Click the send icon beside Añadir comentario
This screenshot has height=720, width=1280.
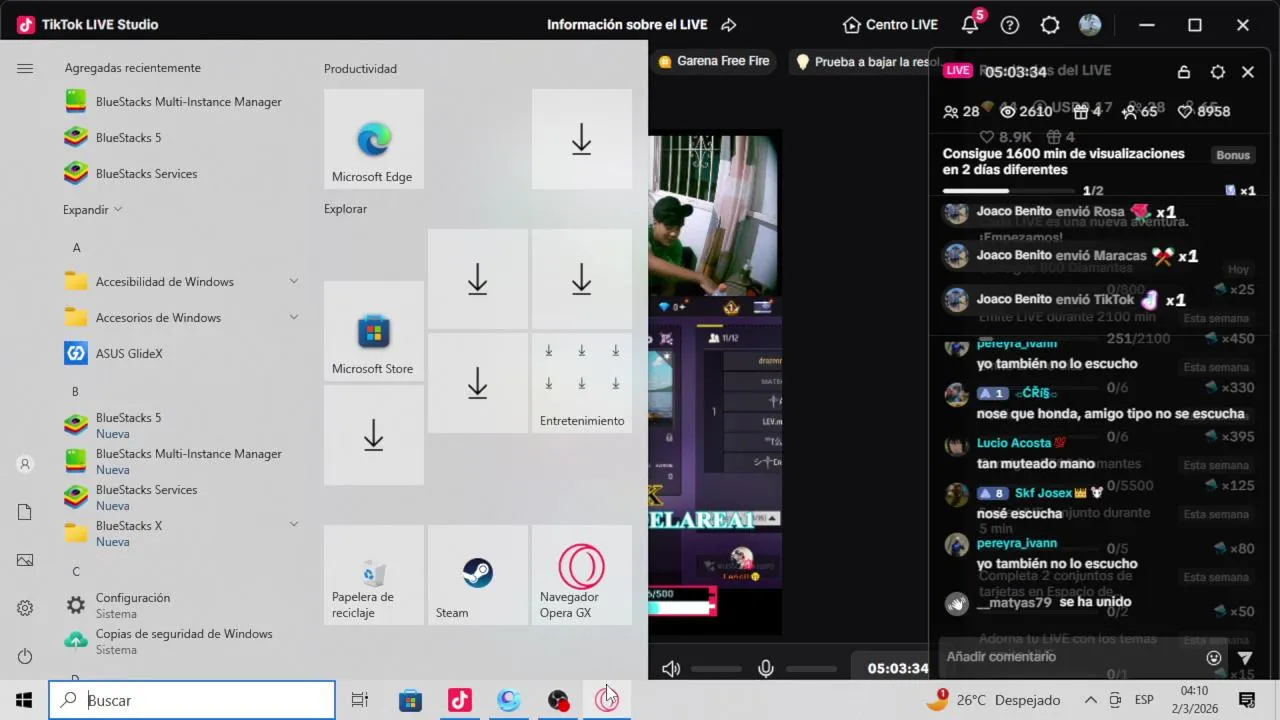pyautogui.click(x=1245, y=657)
